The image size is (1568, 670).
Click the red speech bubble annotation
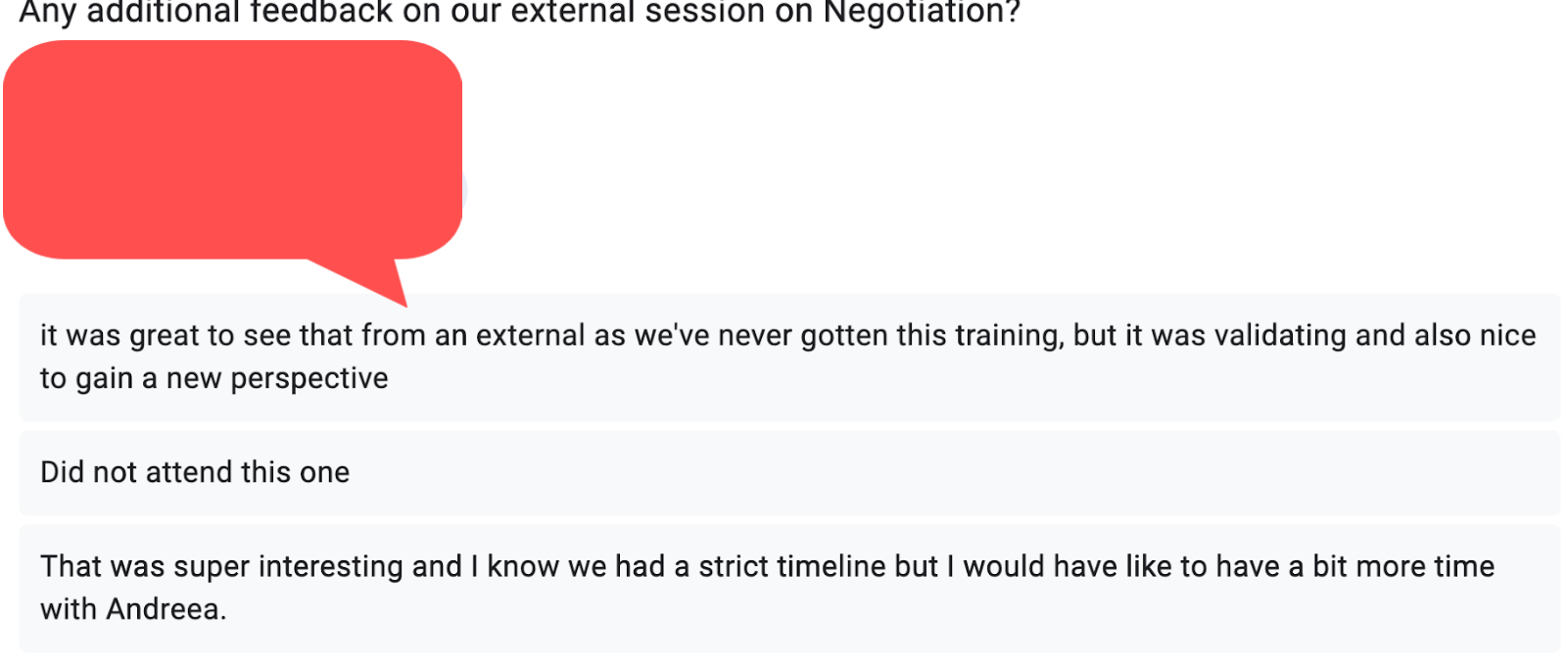pyautogui.click(x=232, y=149)
